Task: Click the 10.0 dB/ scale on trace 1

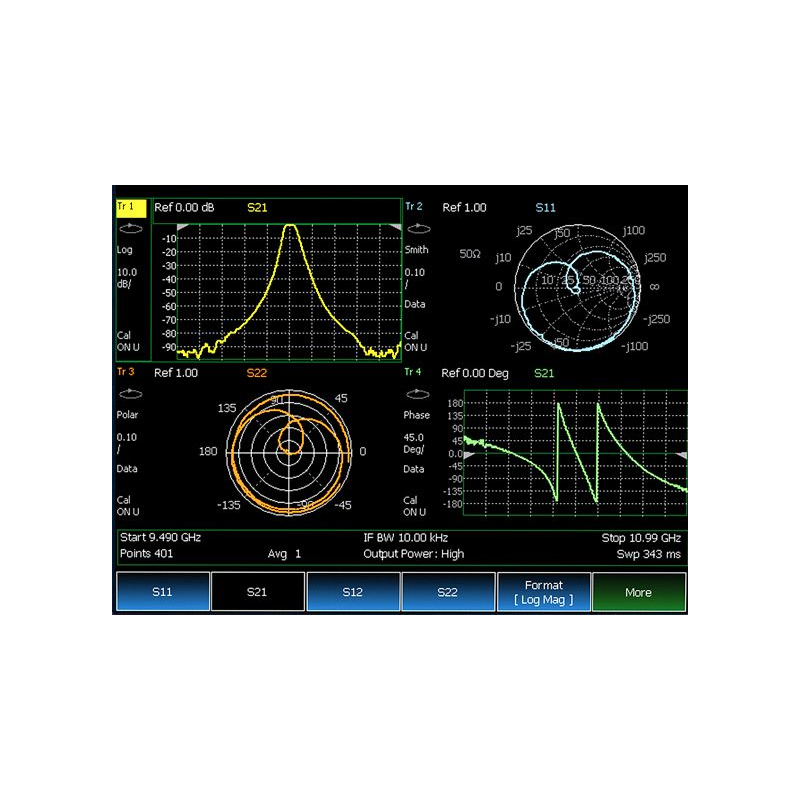Action: [x=127, y=278]
